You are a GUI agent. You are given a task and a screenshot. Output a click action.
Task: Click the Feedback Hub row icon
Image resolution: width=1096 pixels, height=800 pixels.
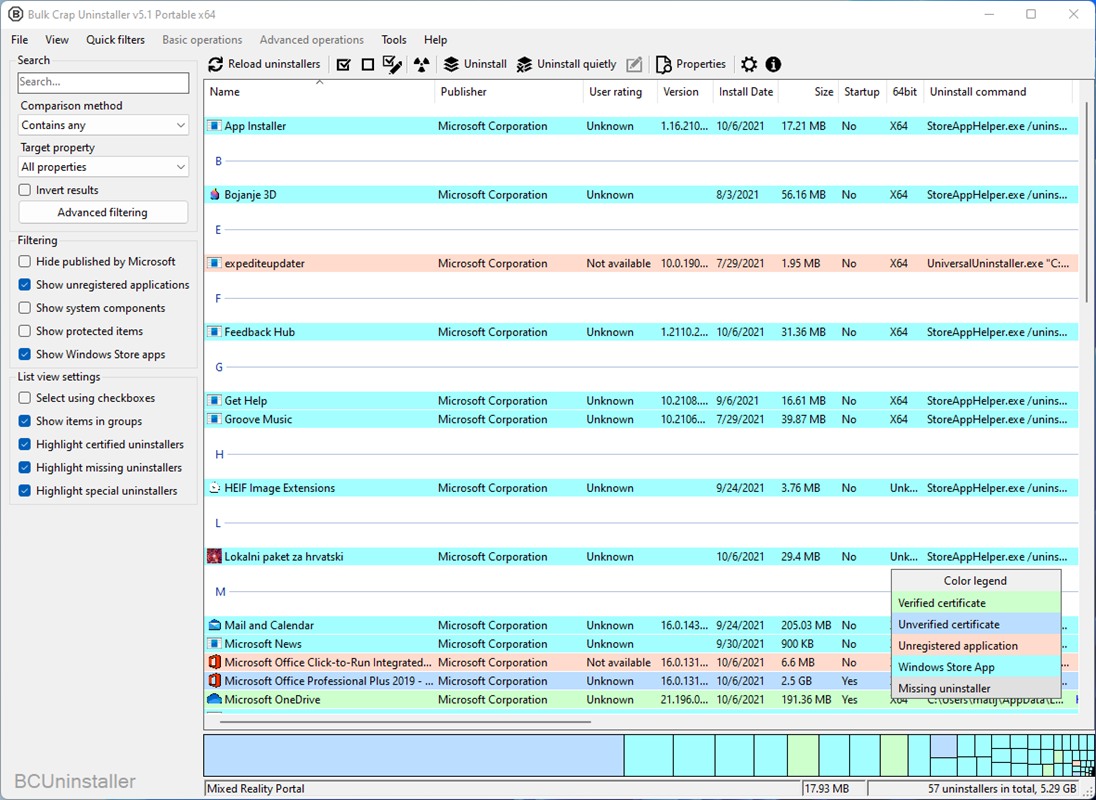(215, 332)
